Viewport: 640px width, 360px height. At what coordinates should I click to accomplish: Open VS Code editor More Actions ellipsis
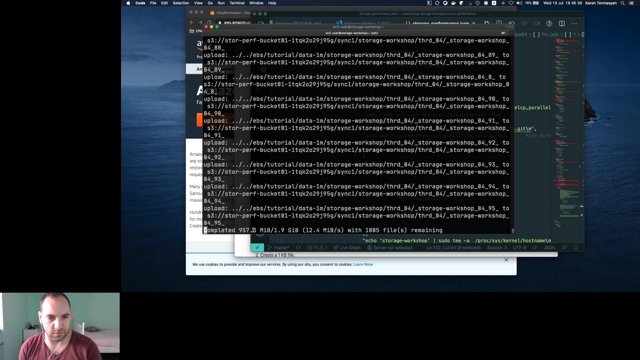tap(574, 23)
